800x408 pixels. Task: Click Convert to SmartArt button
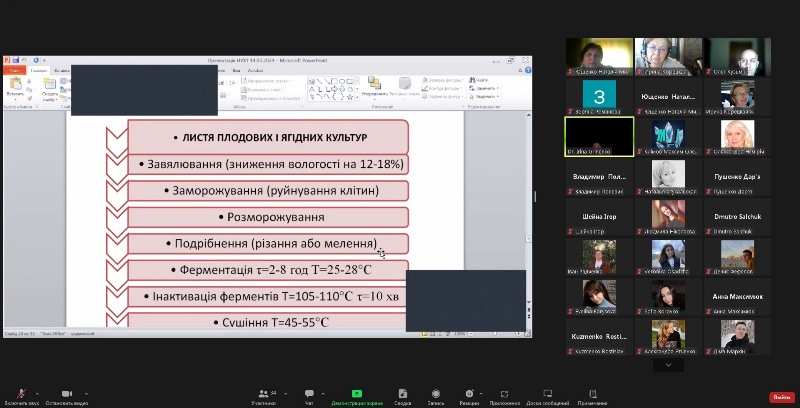(270, 98)
